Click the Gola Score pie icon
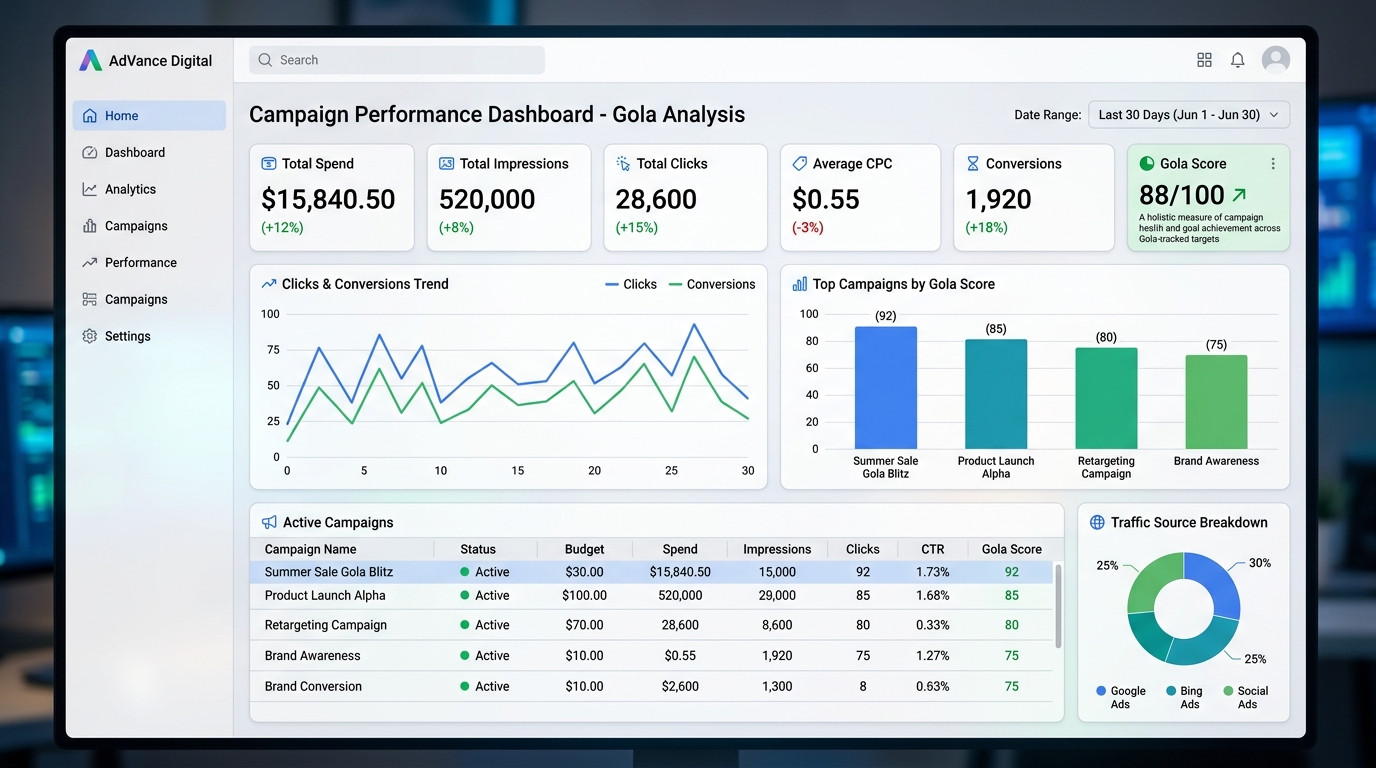Screen dimensions: 1376x768 [x=1147, y=164]
